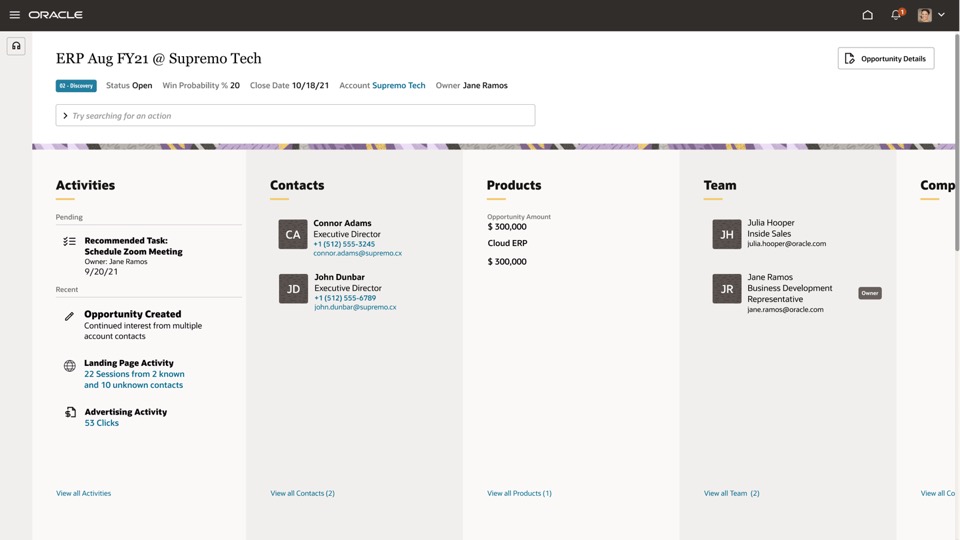This screenshot has height=540, width=960.
Task: Open the Opportunity Details button
Action: [x=886, y=59]
